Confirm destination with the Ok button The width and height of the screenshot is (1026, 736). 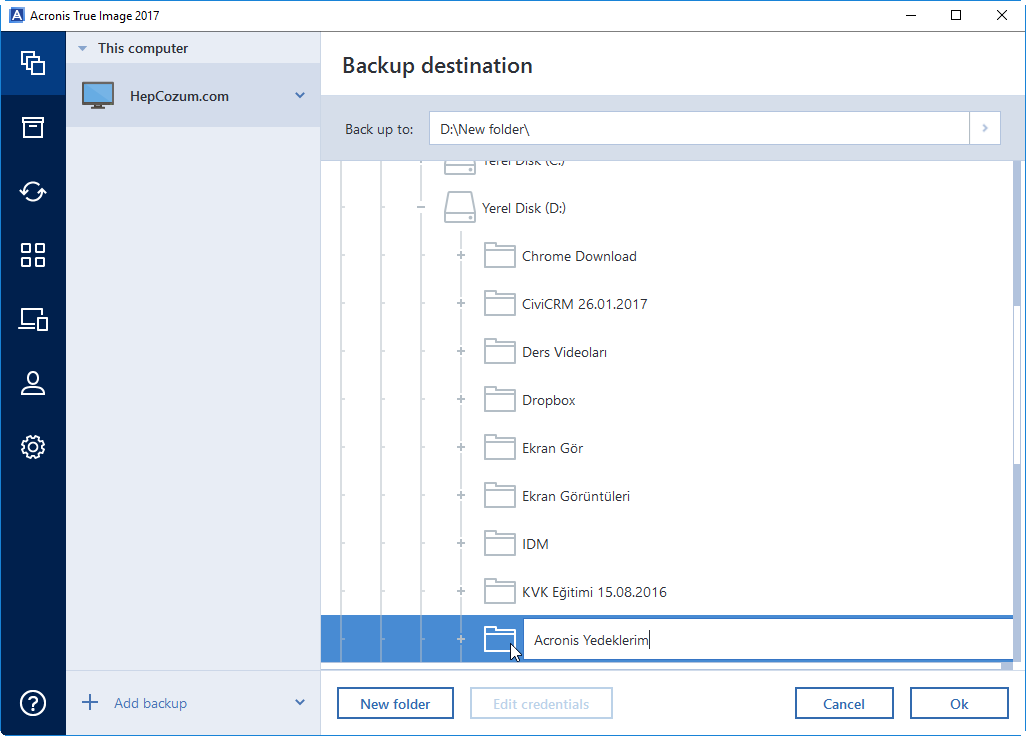click(x=959, y=703)
